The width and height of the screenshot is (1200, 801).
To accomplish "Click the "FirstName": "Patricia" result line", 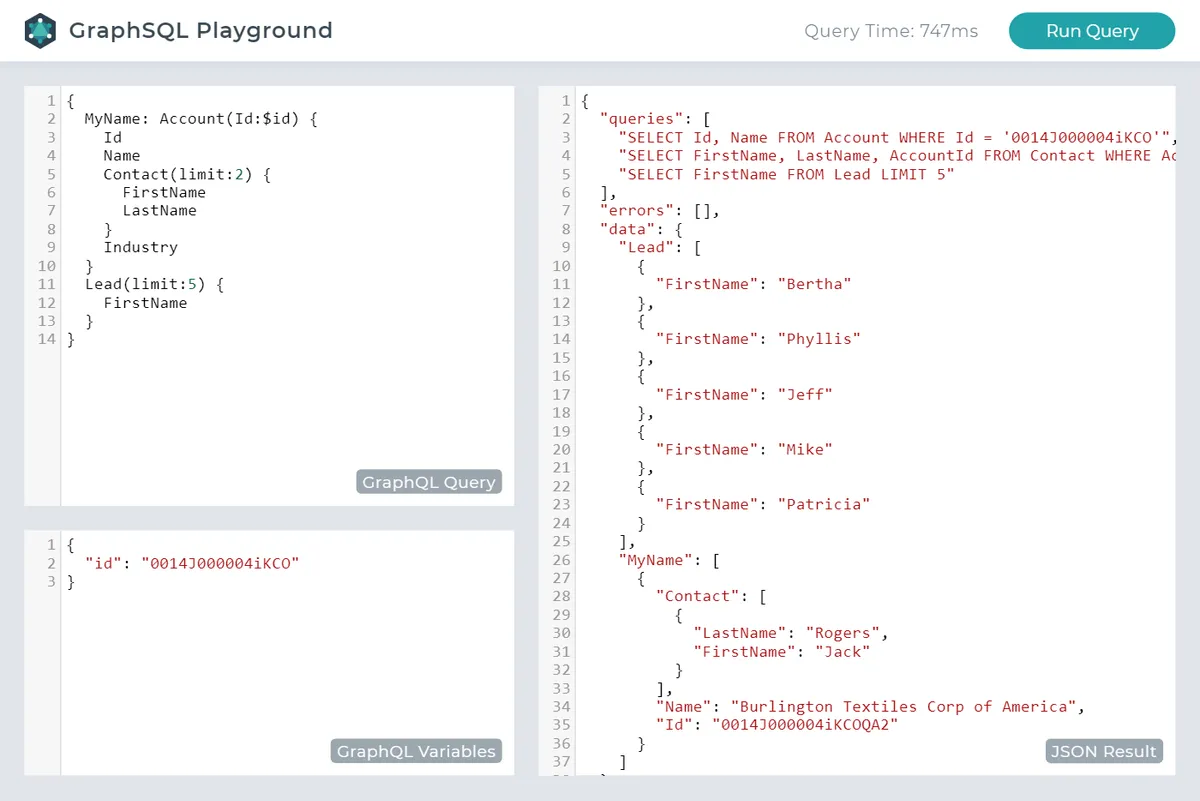I will click(763, 505).
